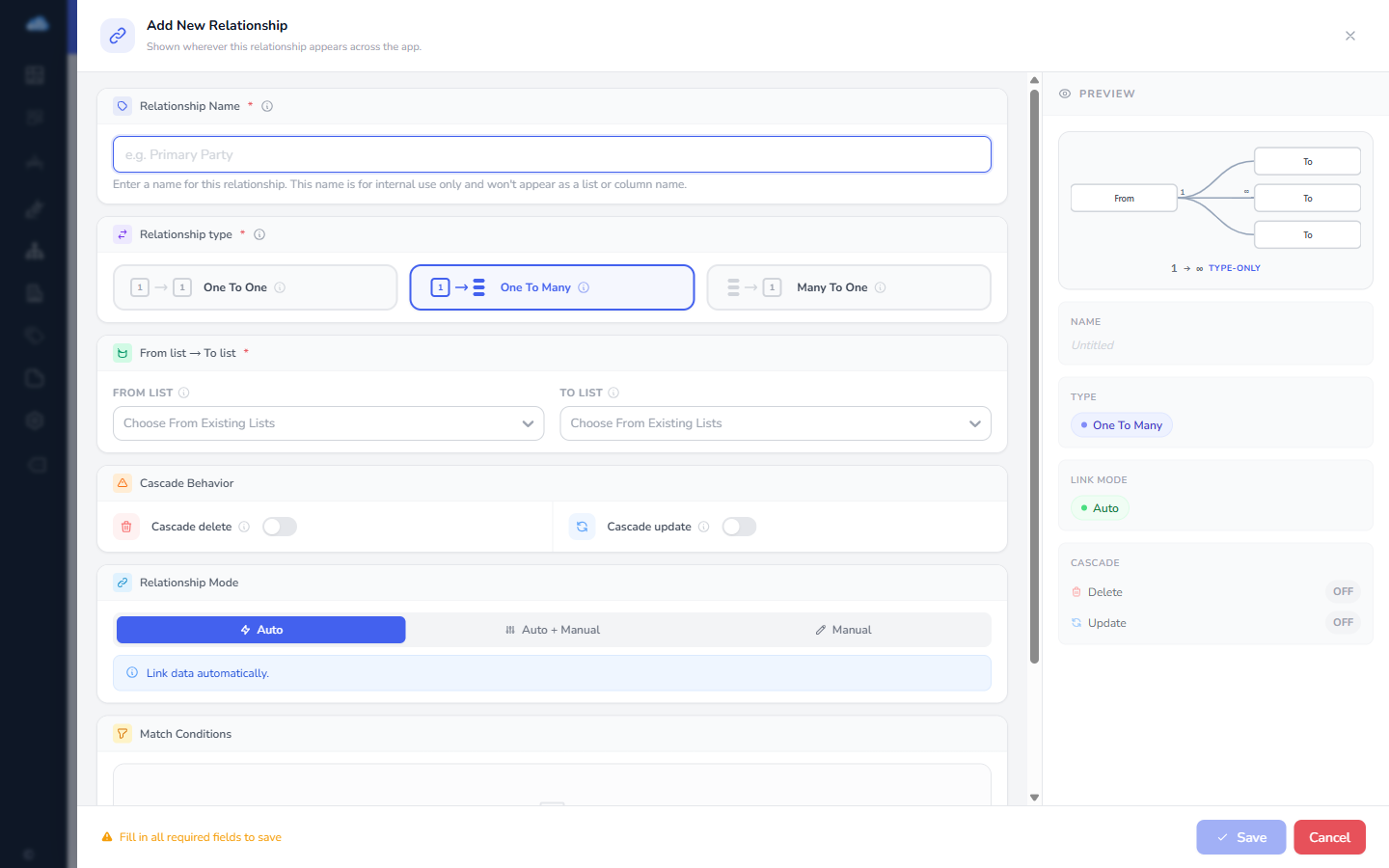Click the eye icon next to PREVIEW

tap(1065, 94)
